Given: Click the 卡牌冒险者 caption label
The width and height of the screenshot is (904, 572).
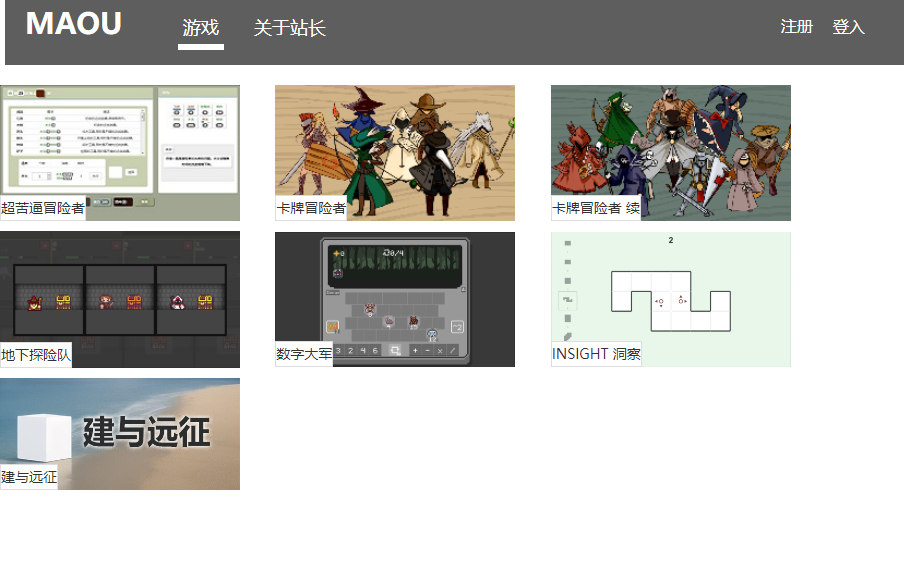Looking at the screenshot, I should (x=311, y=208).
